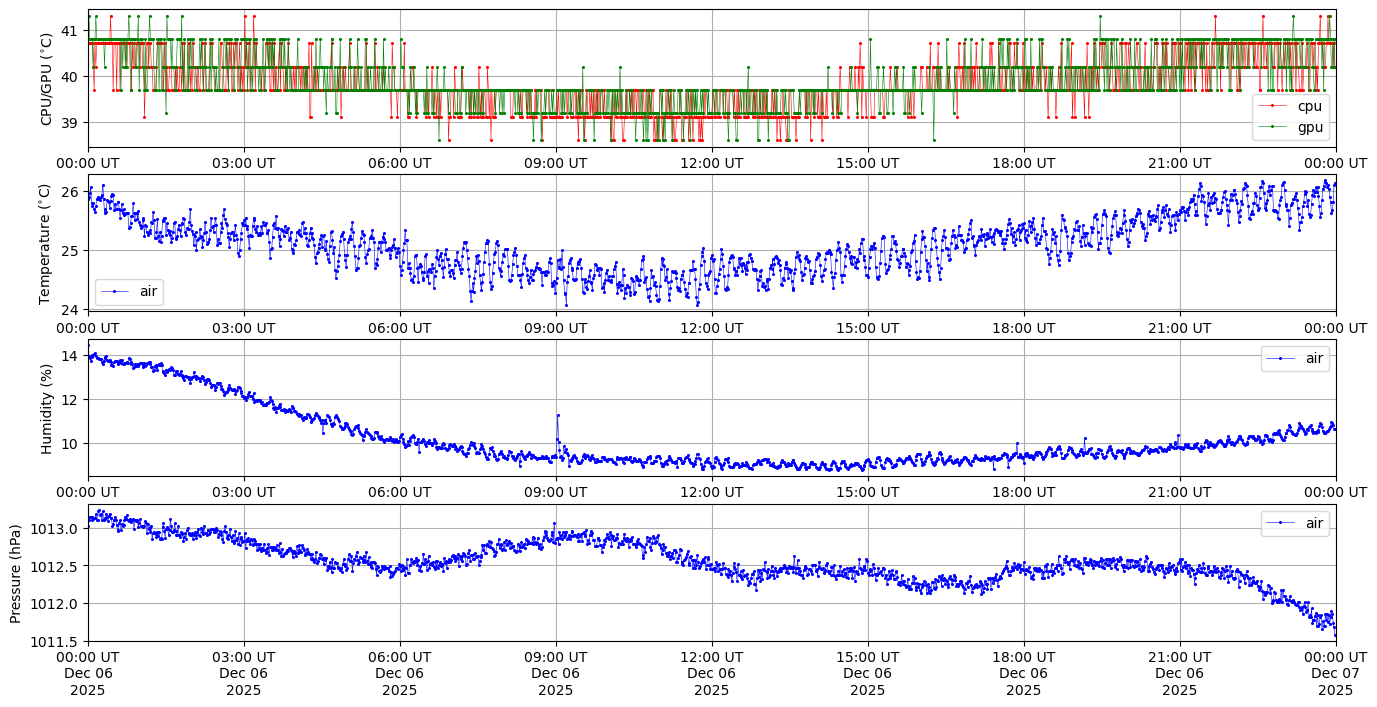The width and height of the screenshot is (1377, 707).
Task: Click the Dec 07 2025 date label
Action: point(1335,682)
